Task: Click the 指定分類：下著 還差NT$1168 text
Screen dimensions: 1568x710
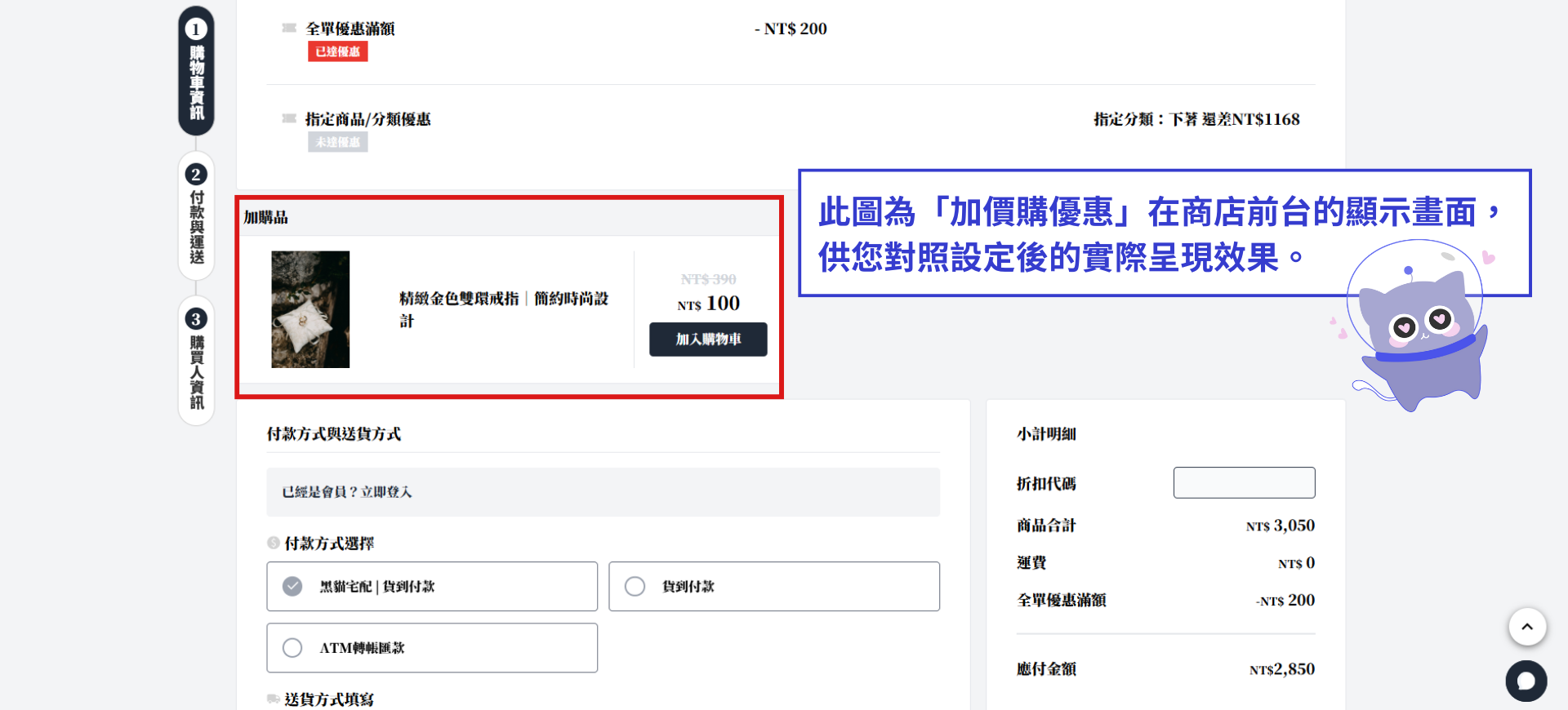Action: pos(1196,119)
